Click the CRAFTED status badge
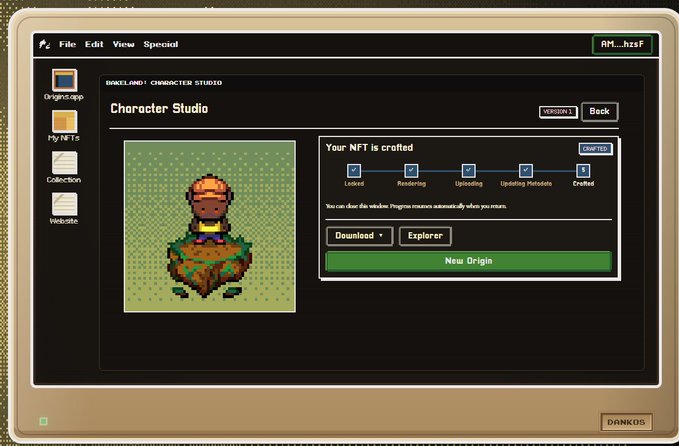Screen dimensions: 679x446 [x=595, y=149]
